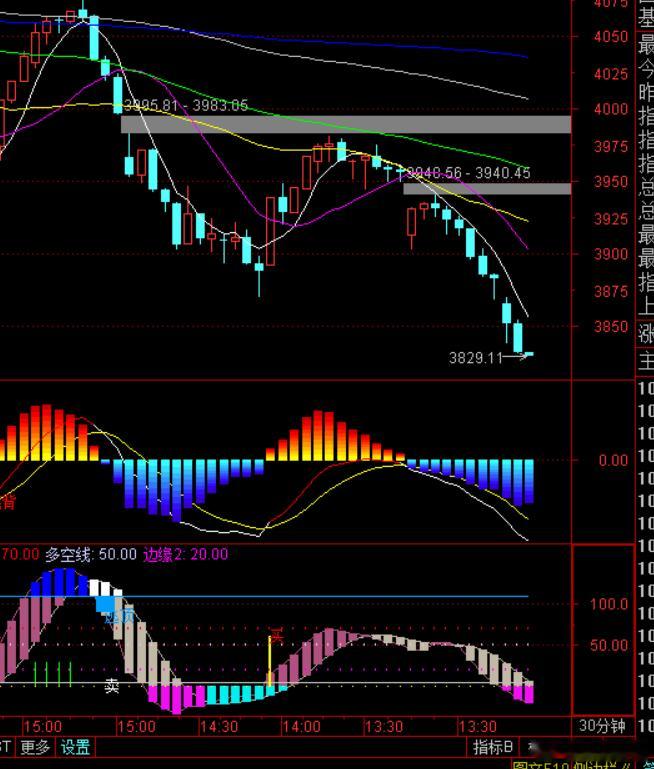Open the 设置 tab in bottom bar
The height and width of the screenshot is (769, 654).
75,747
